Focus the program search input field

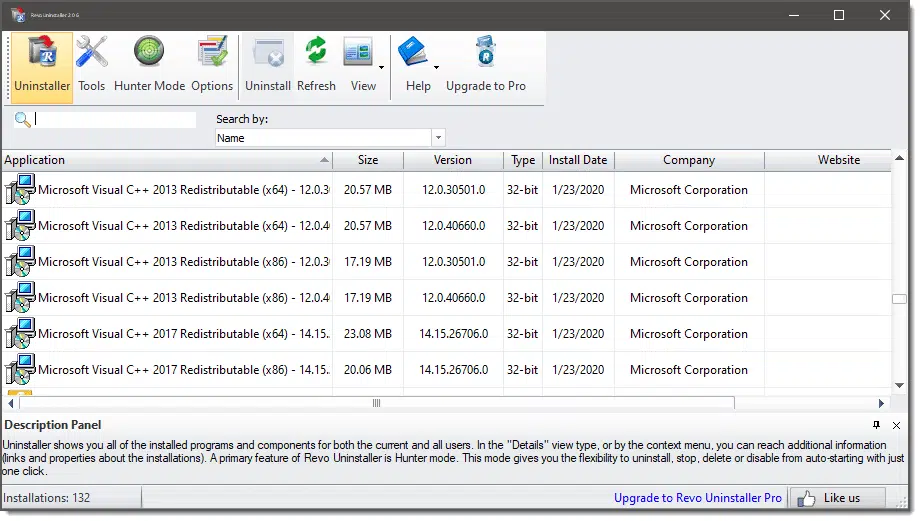click(x=115, y=120)
